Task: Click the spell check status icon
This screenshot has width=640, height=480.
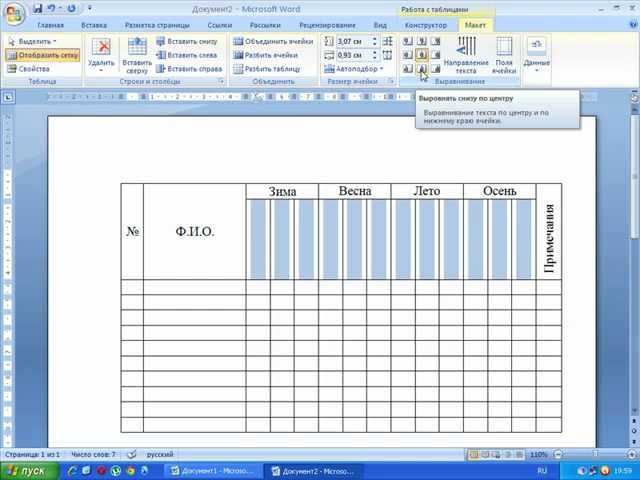Action: pyautogui.click(x=131, y=454)
